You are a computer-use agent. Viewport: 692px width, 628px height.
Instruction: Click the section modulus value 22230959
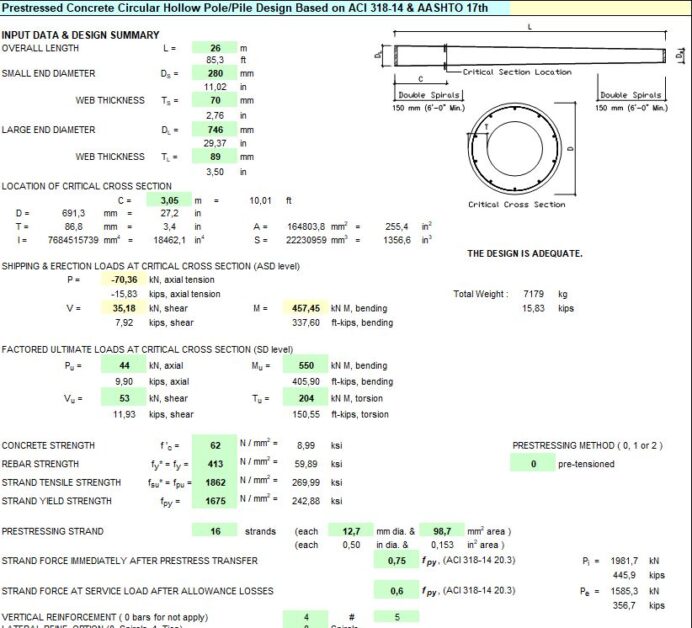tap(306, 240)
